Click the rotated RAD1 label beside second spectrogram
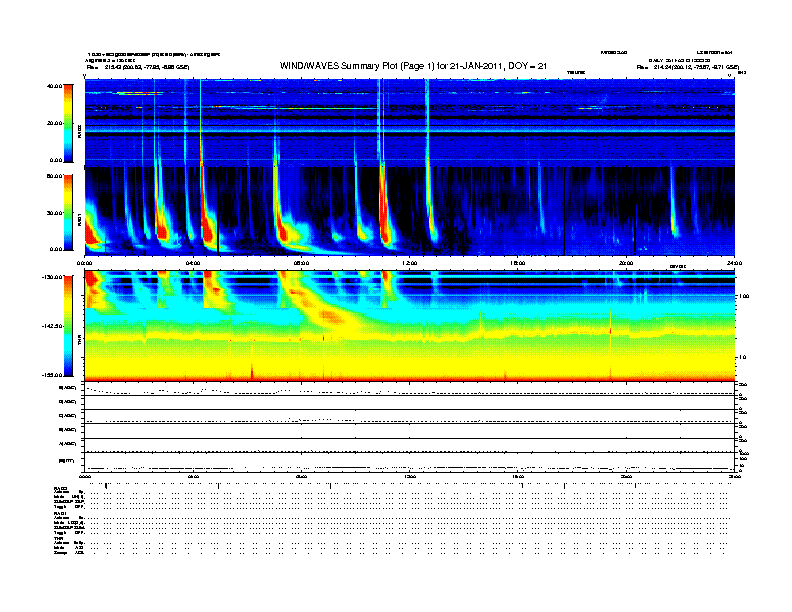 coord(79,220)
